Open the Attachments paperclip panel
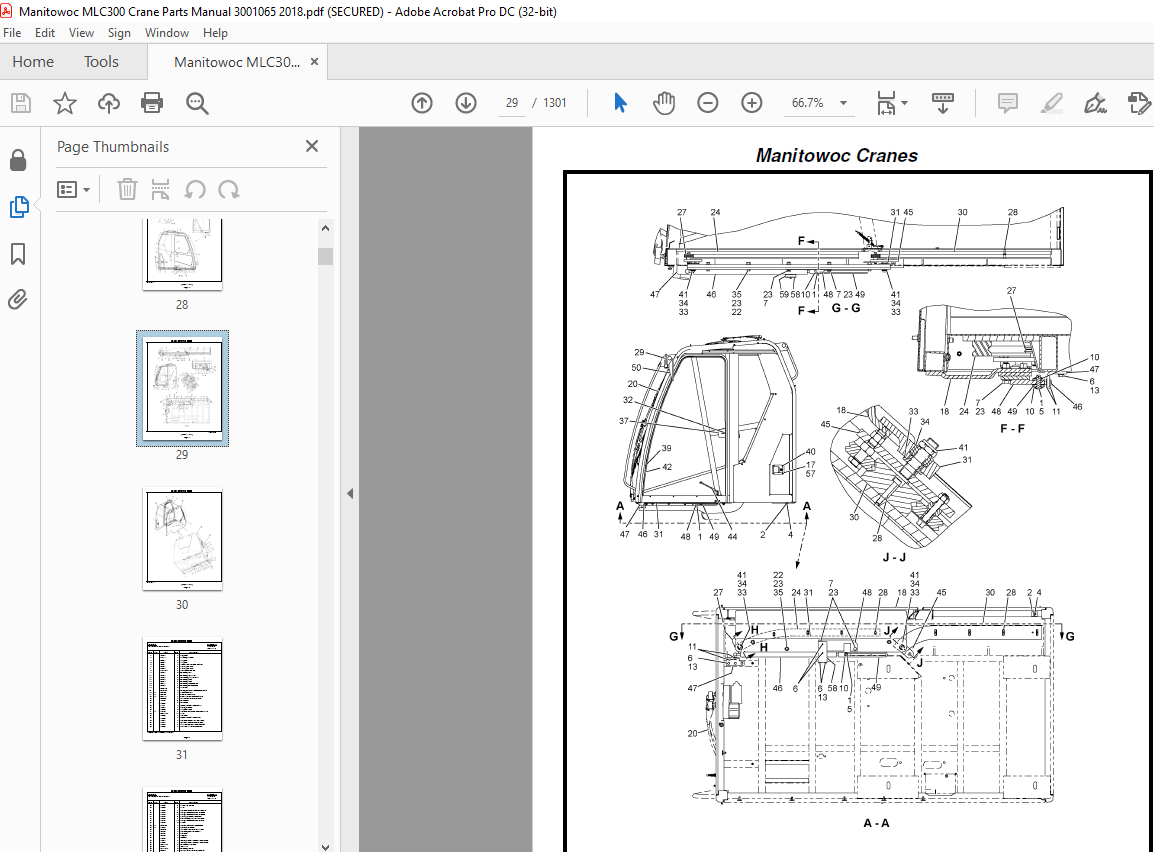The width and height of the screenshot is (1154, 852). pos(18,299)
